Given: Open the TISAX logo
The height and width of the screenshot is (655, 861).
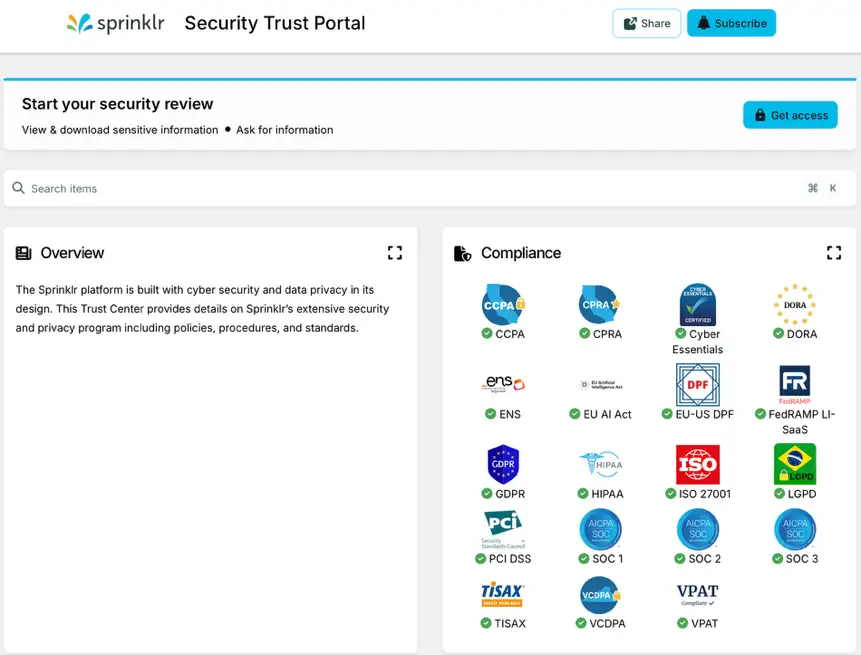Looking at the screenshot, I should 502,594.
